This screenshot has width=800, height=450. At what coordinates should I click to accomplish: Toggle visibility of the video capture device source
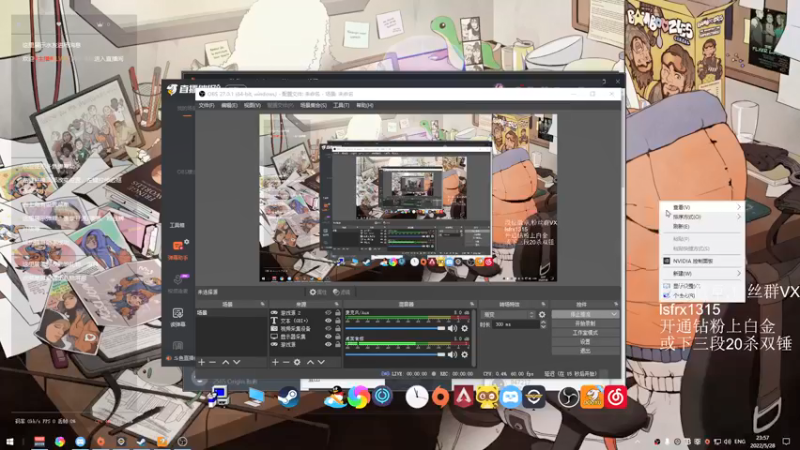point(328,329)
